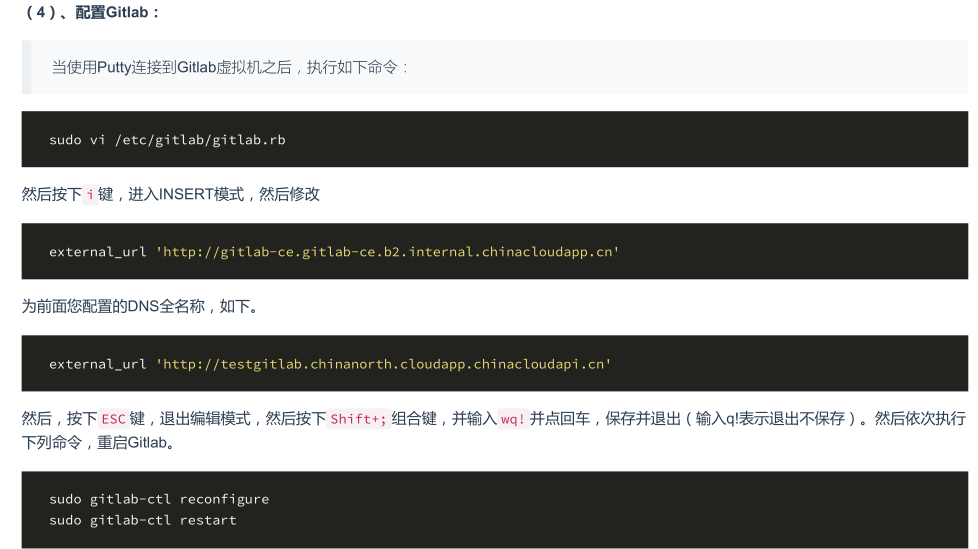Click the text '输入q!表示退出不保存'

click(x=770, y=419)
